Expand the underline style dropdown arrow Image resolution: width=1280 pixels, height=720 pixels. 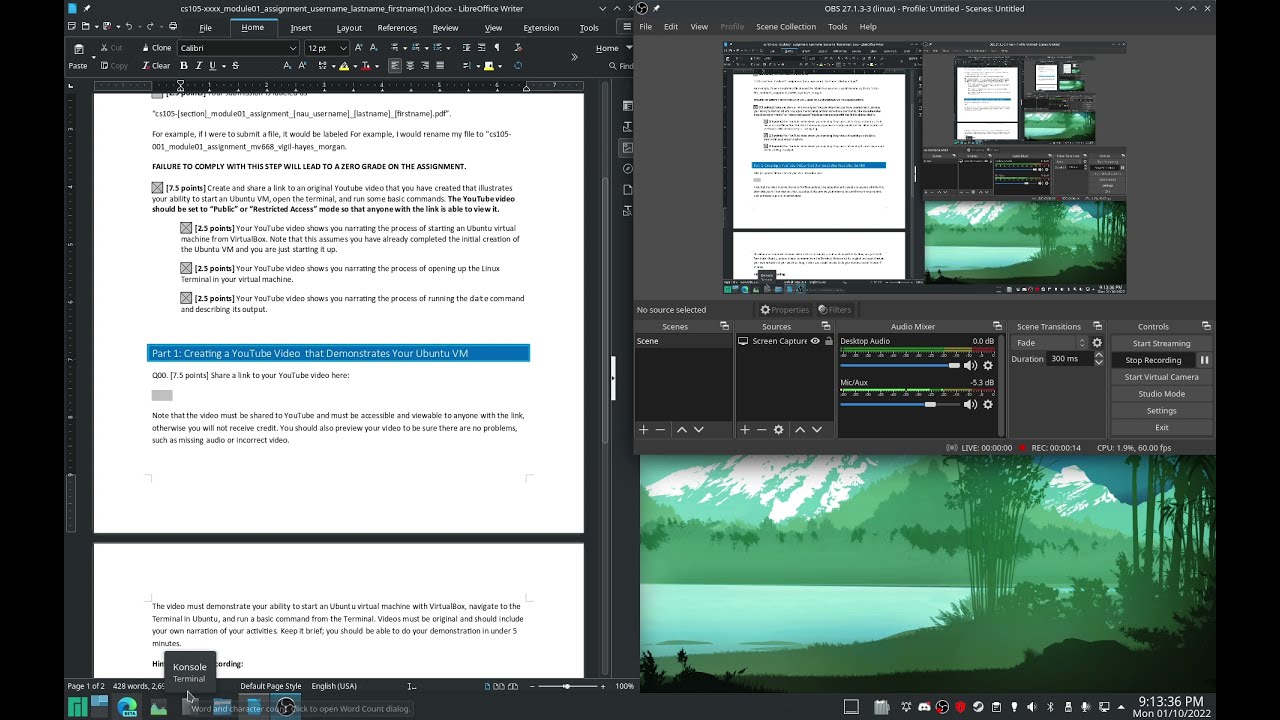click(x=223, y=66)
